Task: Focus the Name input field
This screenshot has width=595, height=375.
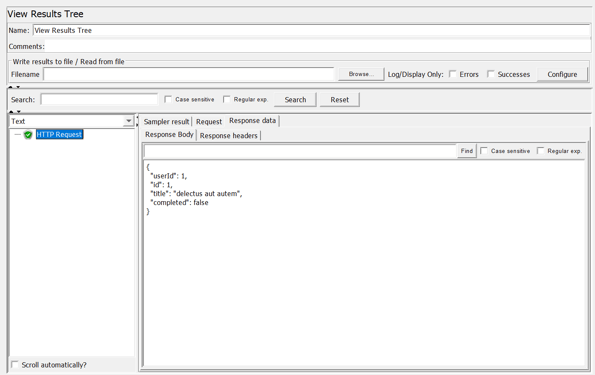Action: pyautogui.click(x=311, y=30)
